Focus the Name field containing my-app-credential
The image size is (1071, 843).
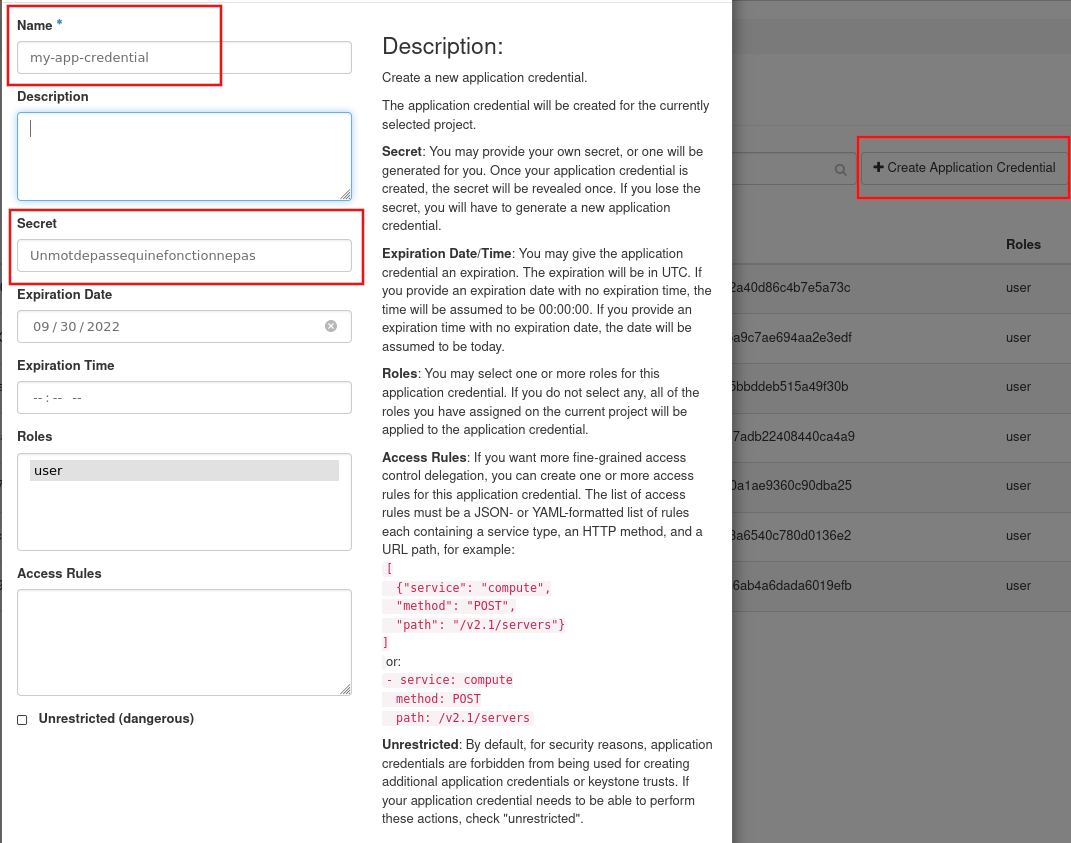click(184, 57)
